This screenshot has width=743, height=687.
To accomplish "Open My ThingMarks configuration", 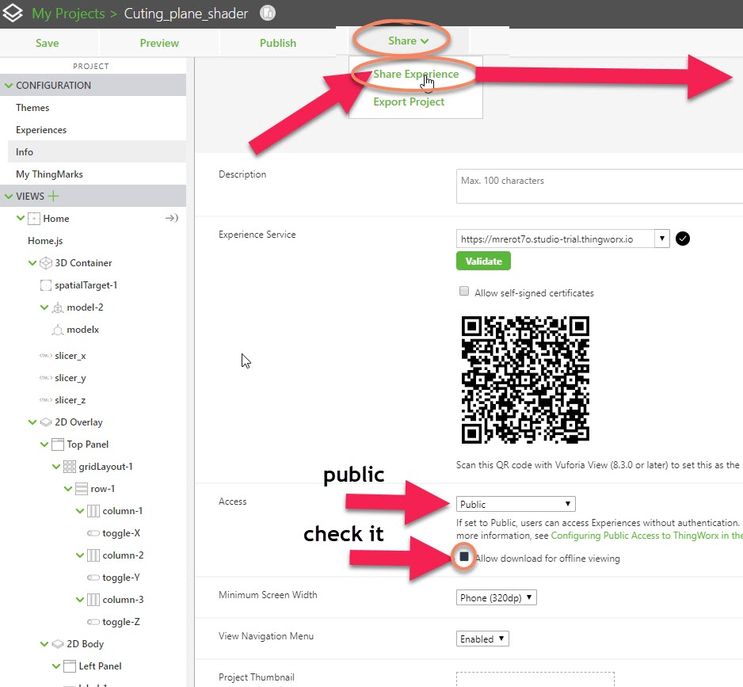I will [x=49, y=174].
